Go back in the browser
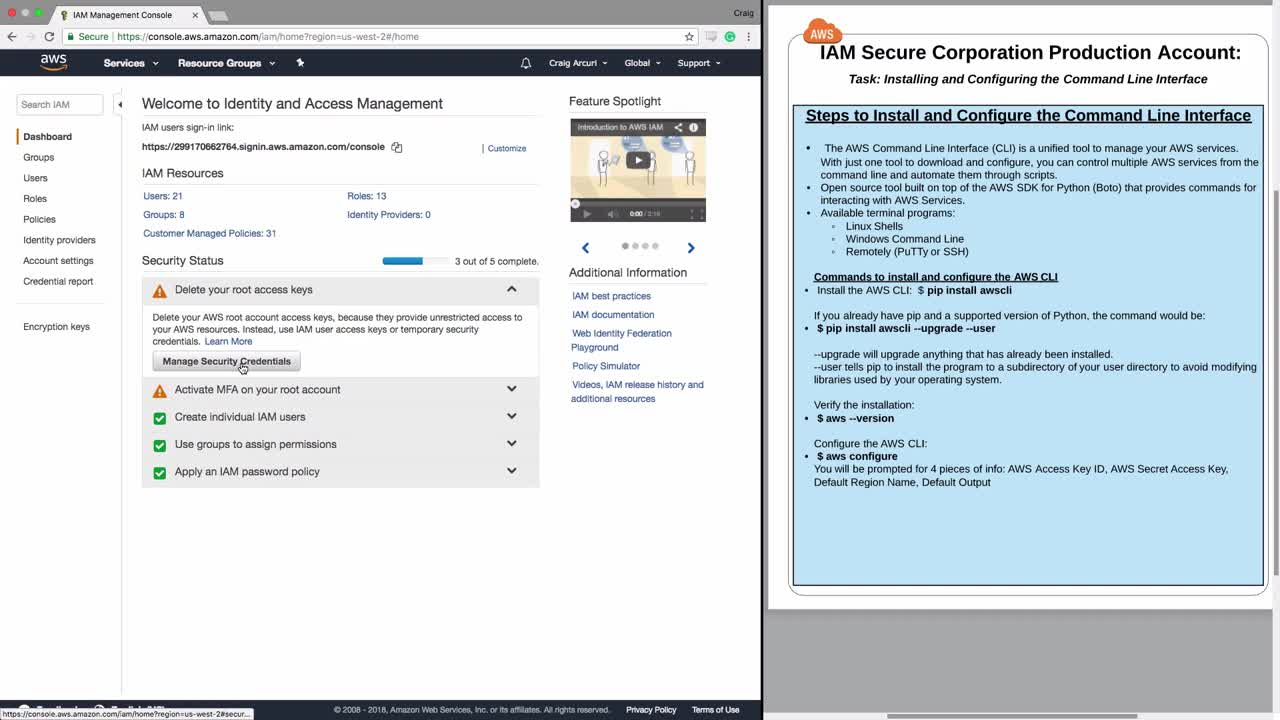Screen dimensions: 1280x720 coord(12,37)
